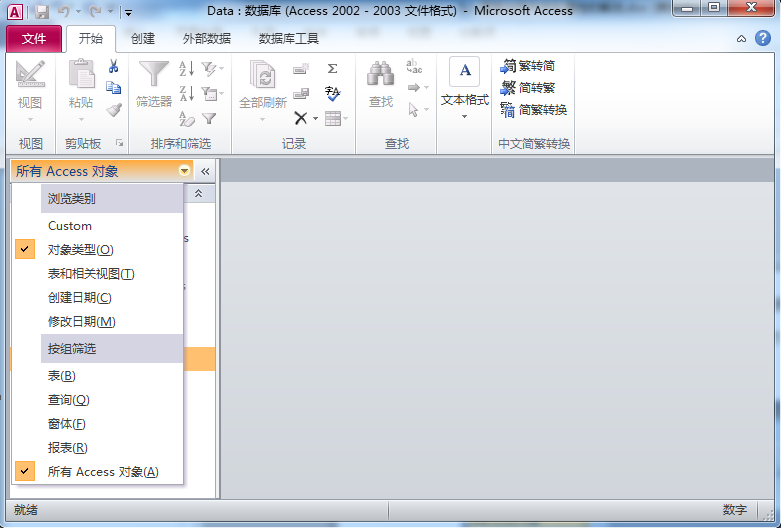
Task: Filter by 查询(Q) group
Action: (x=98, y=399)
